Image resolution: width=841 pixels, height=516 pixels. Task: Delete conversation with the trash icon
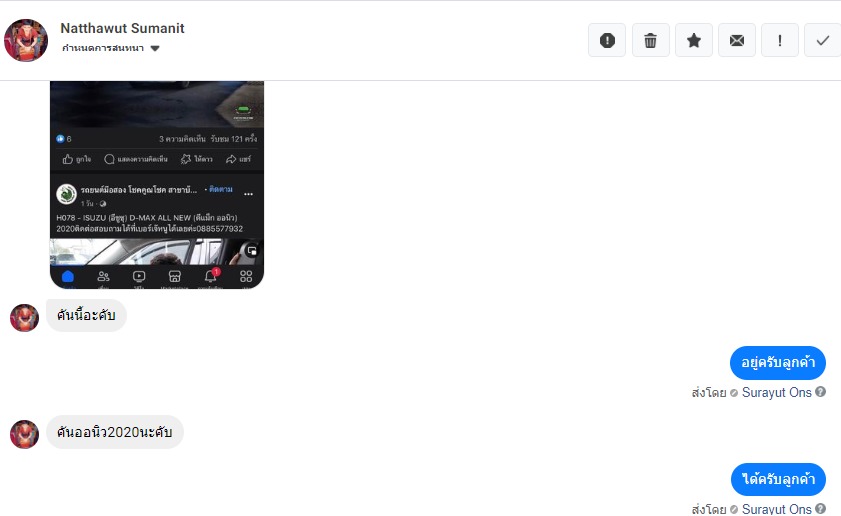[651, 40]
